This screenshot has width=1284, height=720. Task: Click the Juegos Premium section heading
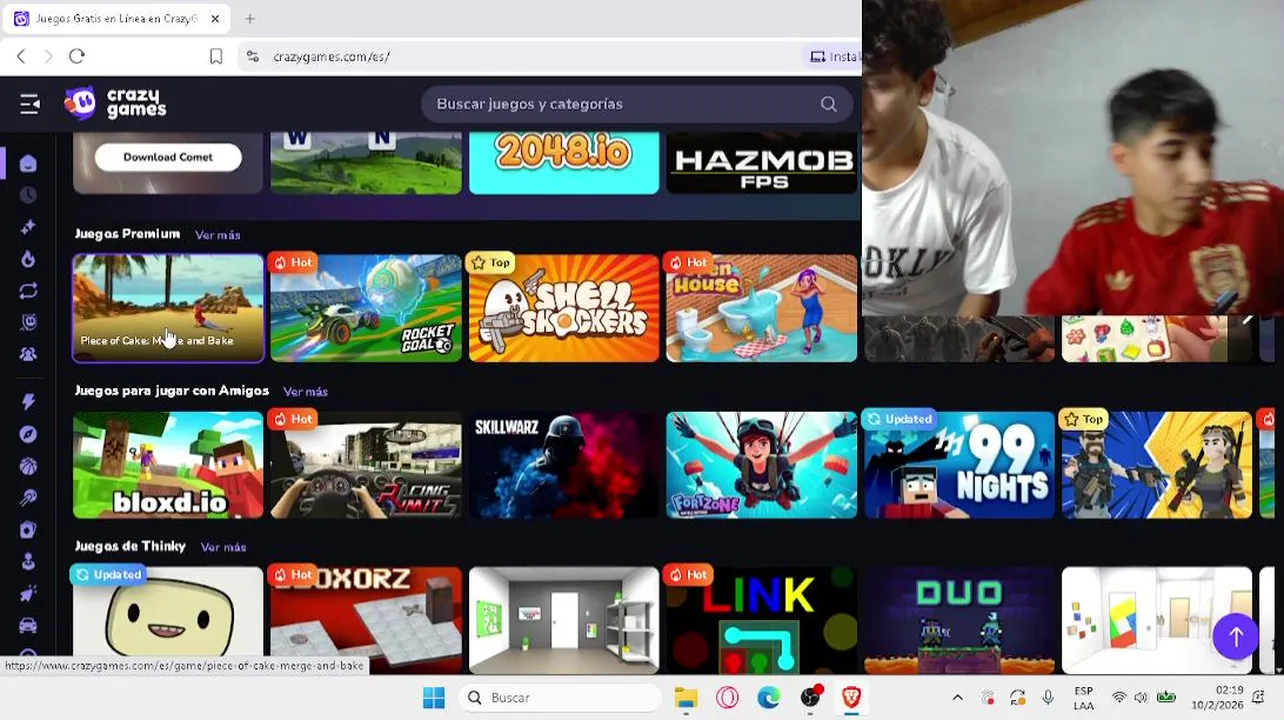(x=127, y=234)
